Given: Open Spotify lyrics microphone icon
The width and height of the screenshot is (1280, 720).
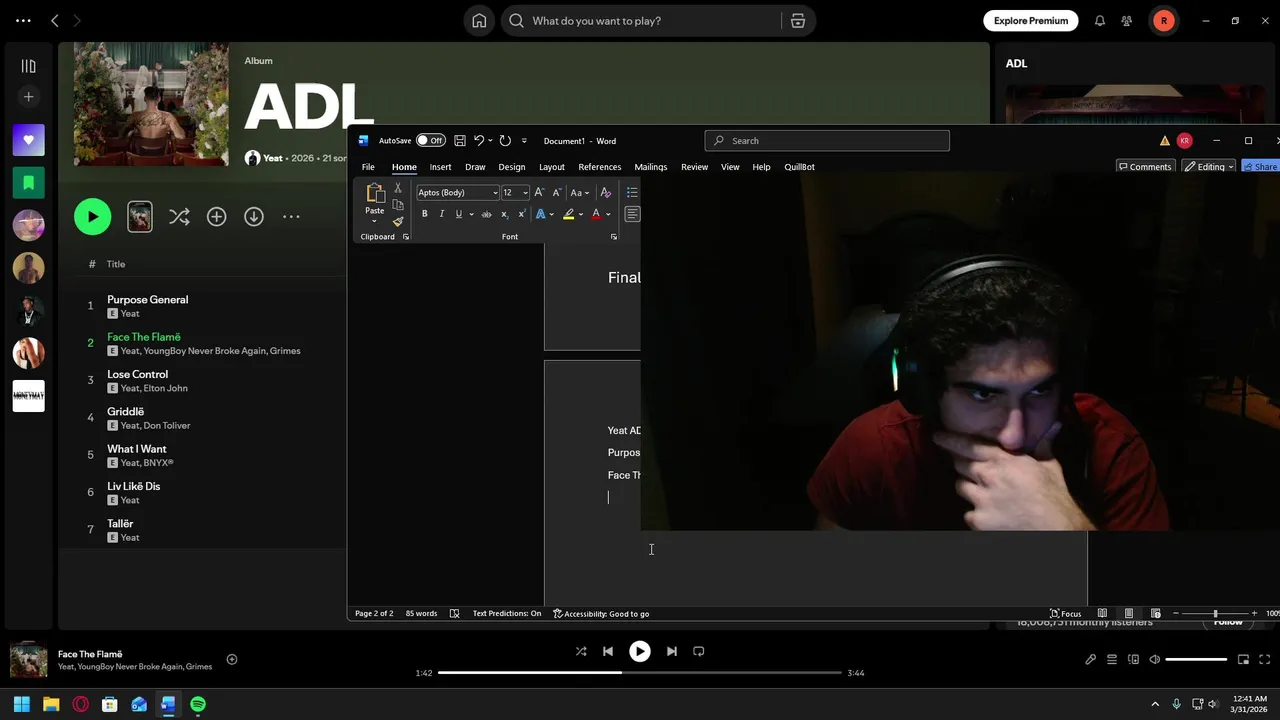Looking at the screenshot, I should coord(1091,659).
